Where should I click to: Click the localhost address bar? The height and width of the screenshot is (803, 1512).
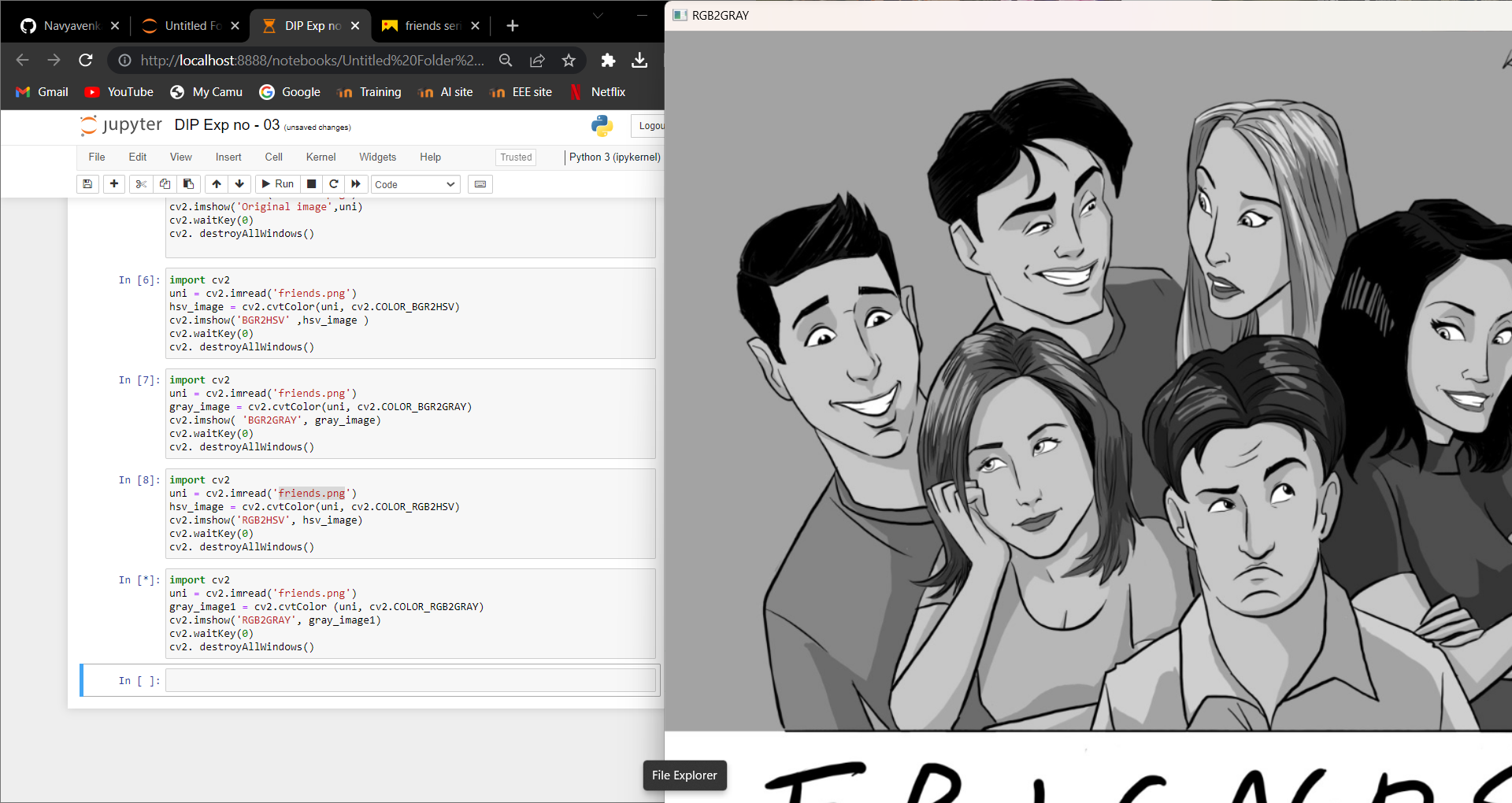pyautogui.click(x=312, y=61)
